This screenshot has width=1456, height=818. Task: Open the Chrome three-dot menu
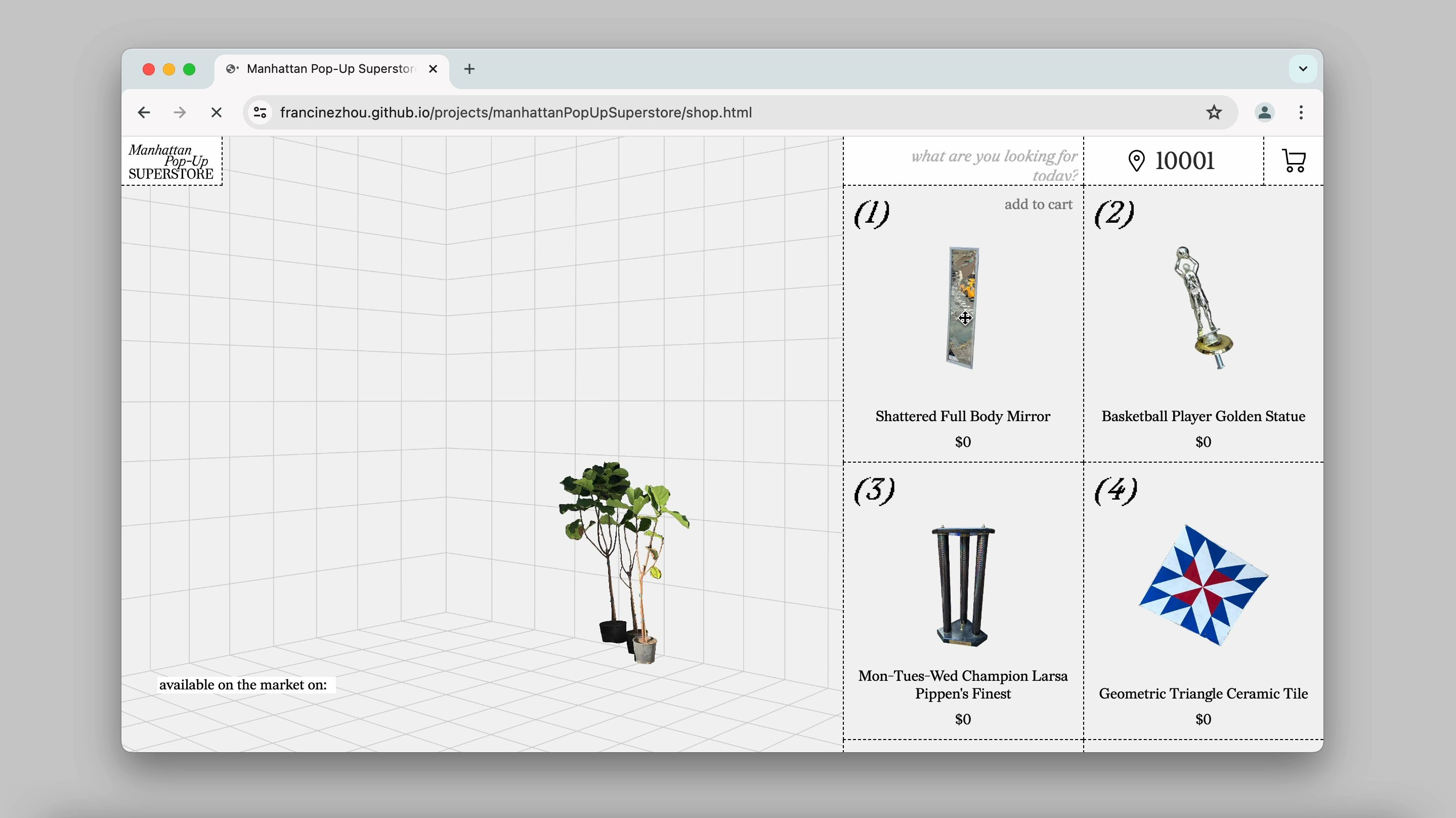(1301, 112)
